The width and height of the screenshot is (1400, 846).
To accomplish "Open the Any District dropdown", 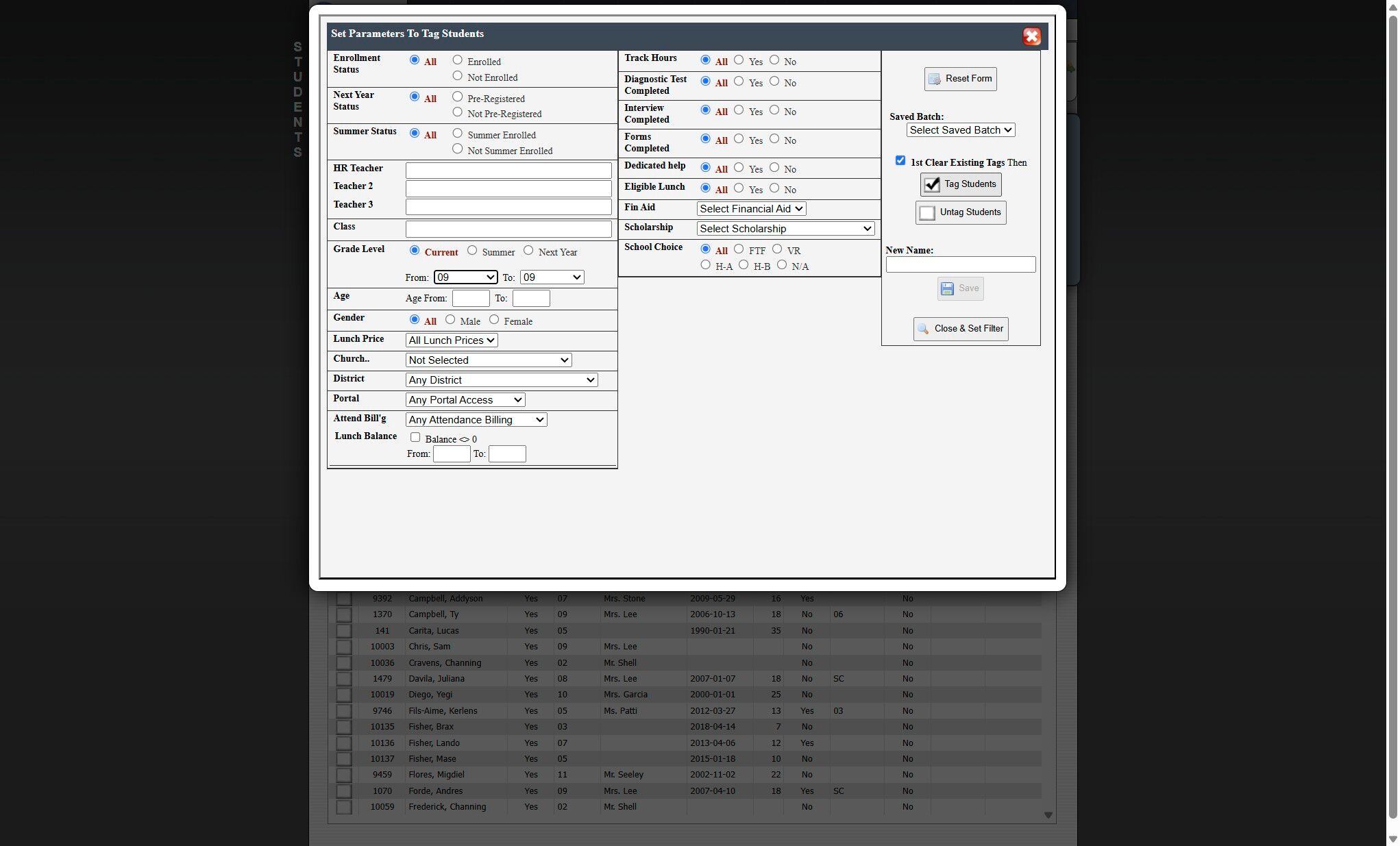I will point(502,380).
